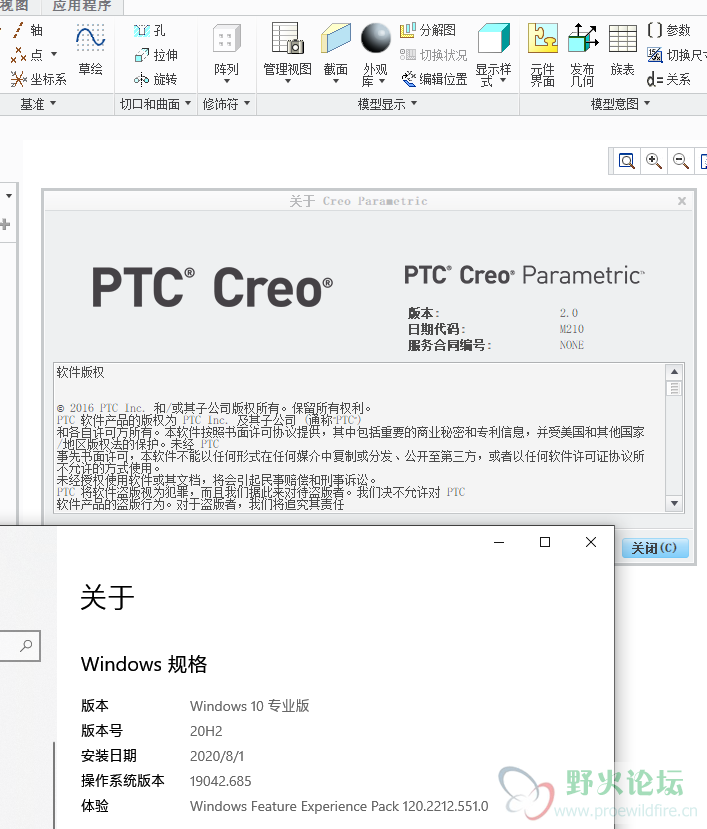707x829 pixels.
Task: Open the Appearance Gallery (外观库)
Action: [375, 53]
